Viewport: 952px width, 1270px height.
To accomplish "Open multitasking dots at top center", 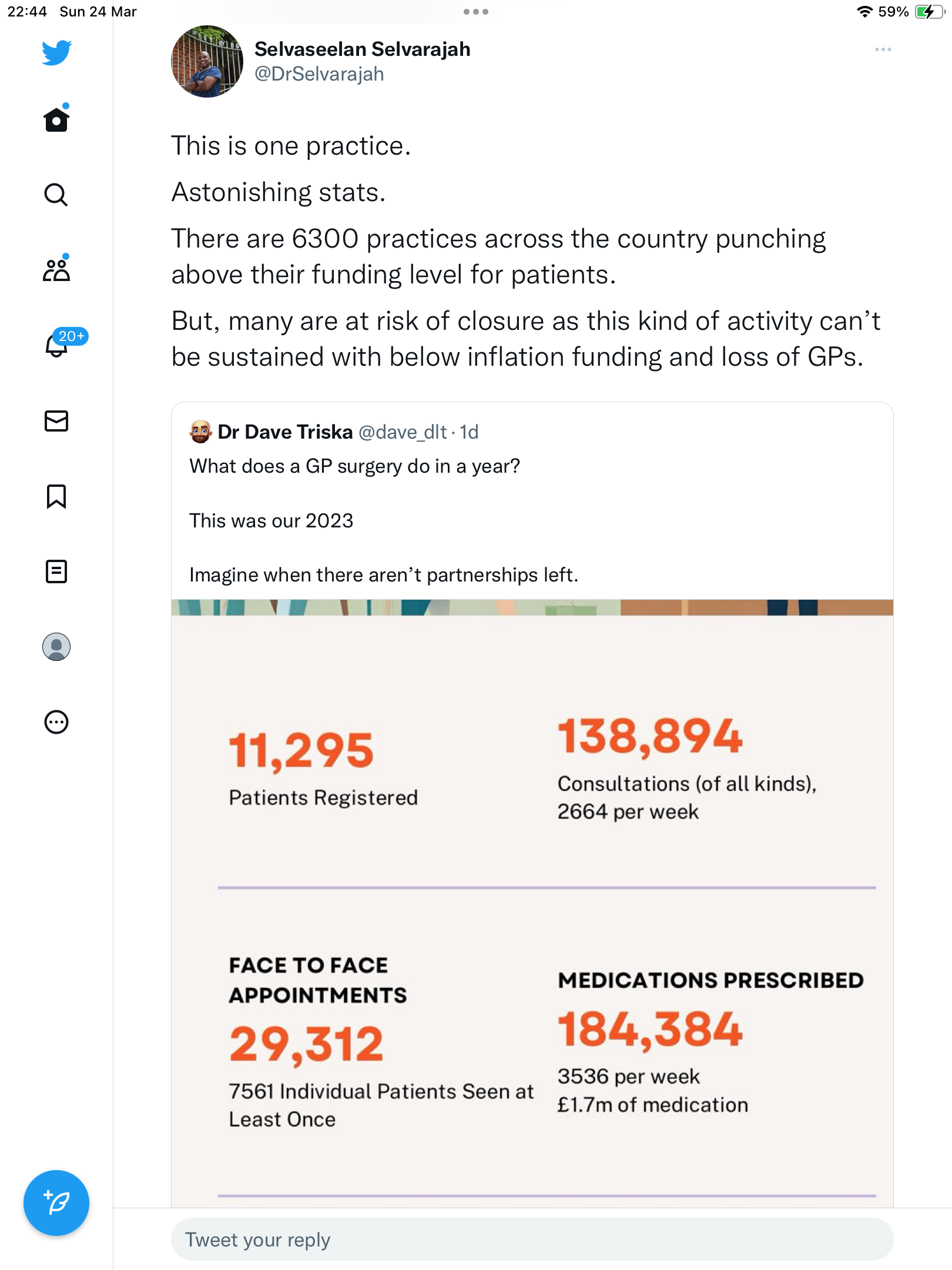I will click(476, 12).
